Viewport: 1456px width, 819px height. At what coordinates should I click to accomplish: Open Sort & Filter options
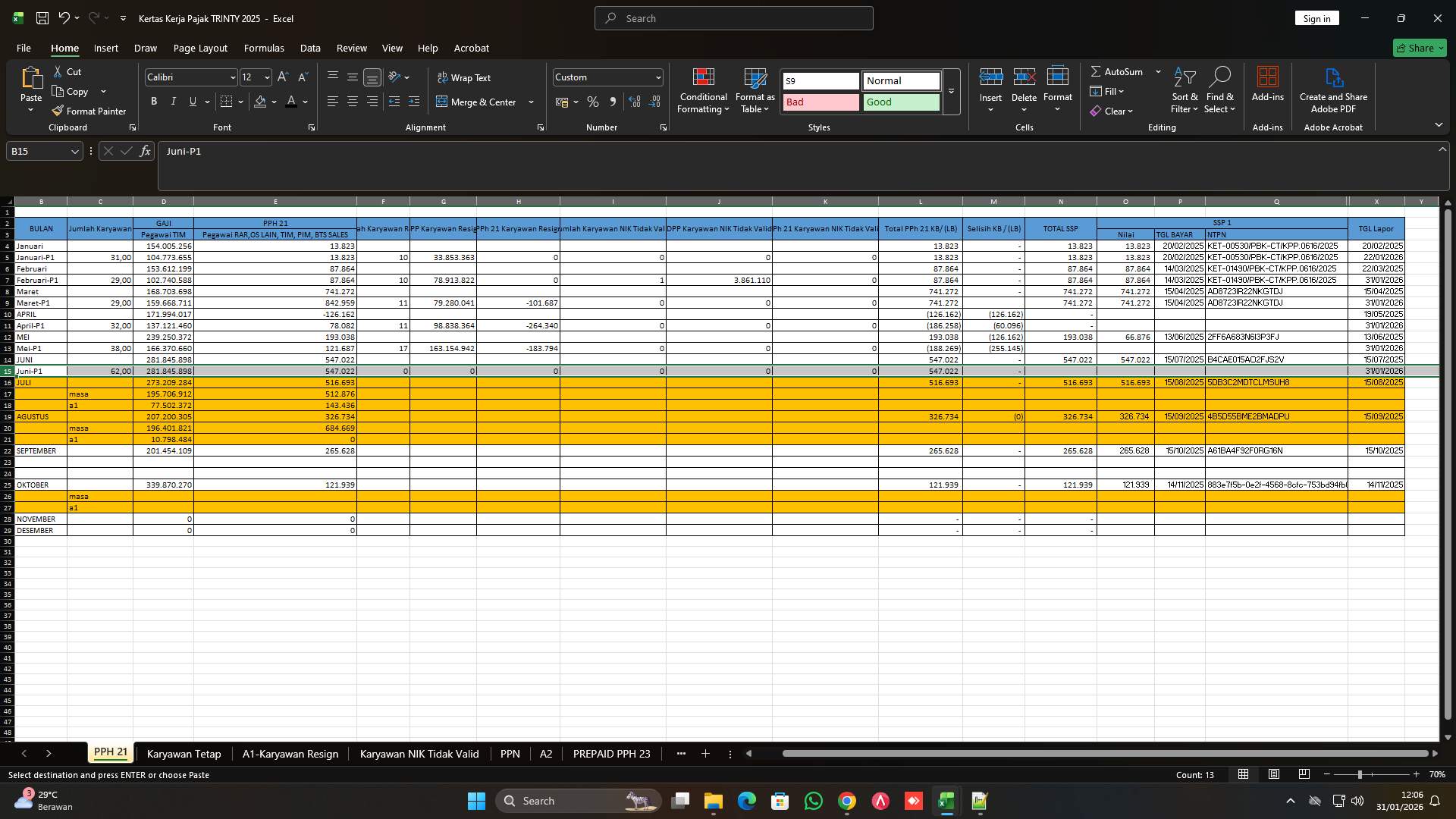tap(1184, 89)
